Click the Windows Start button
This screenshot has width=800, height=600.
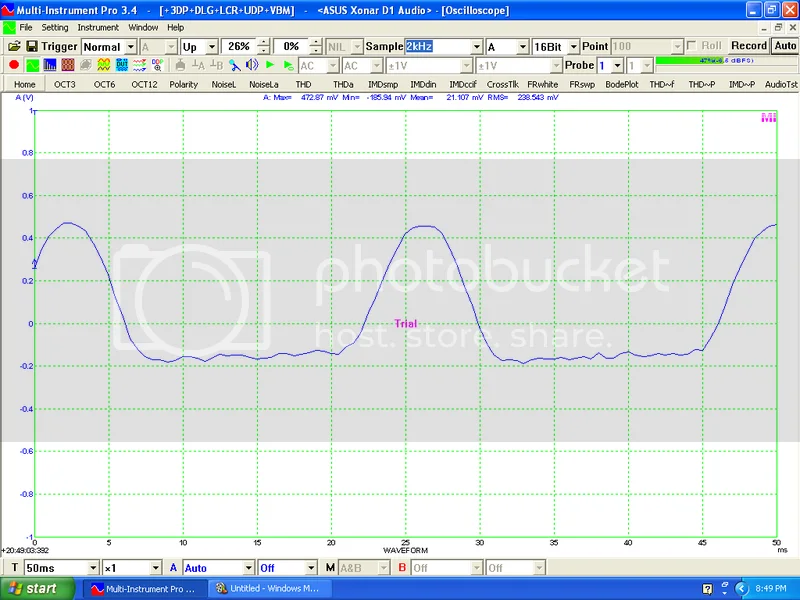tap(36, 589)
